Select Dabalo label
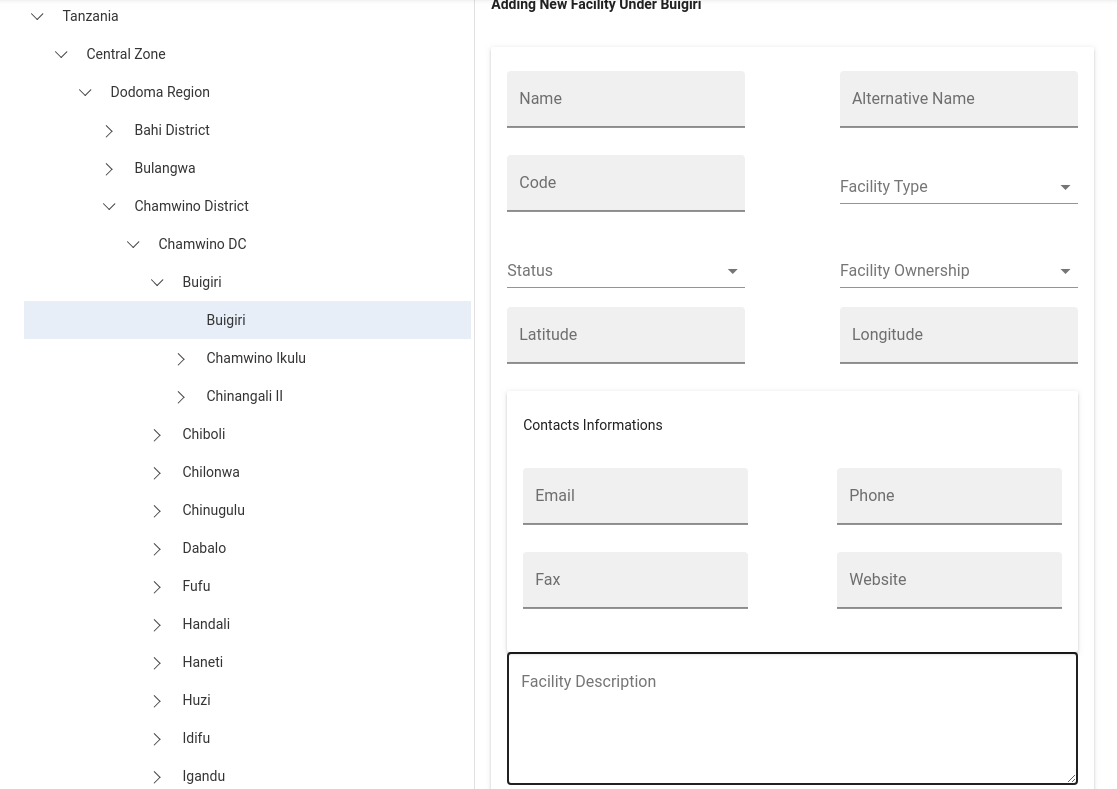Image resolution: width=1117 pixels, height=789 pixels. (x=204, y=548)
